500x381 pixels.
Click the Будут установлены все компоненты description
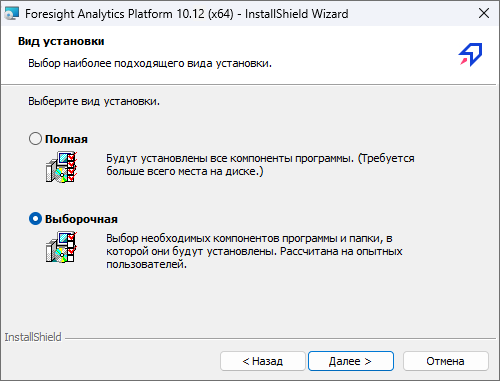click(260, 165)
